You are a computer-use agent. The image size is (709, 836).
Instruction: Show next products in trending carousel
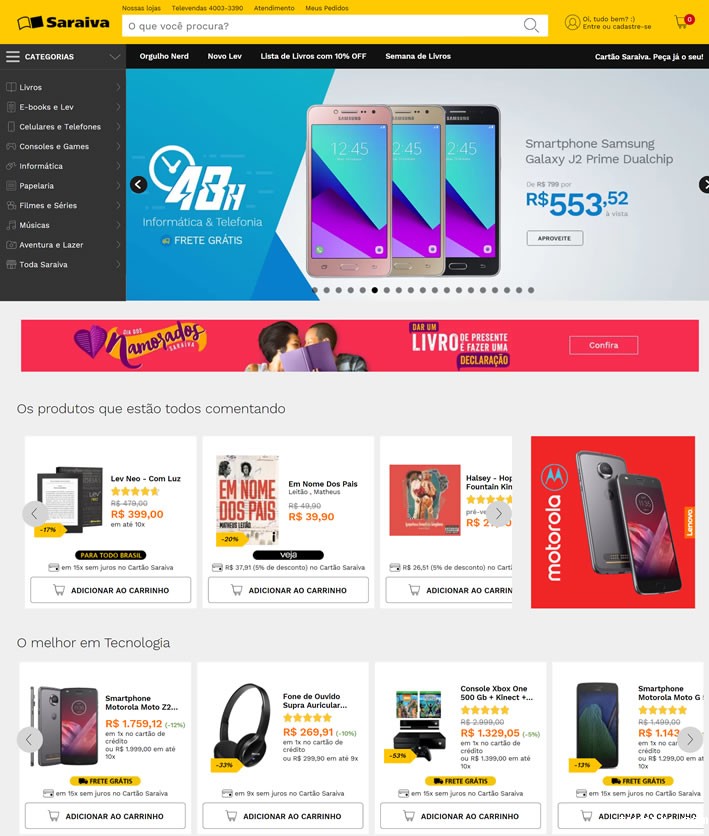pyautogui.click(x=498, y=513)
